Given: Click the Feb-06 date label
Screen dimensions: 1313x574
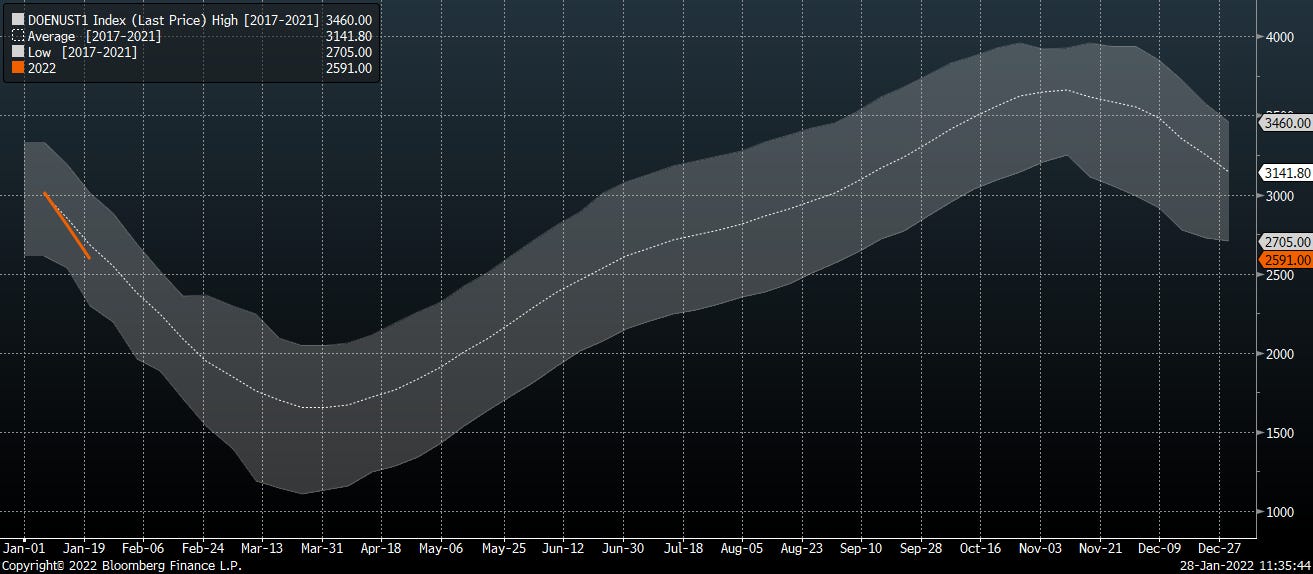Looking at the screenshot, I should point(143,549).
